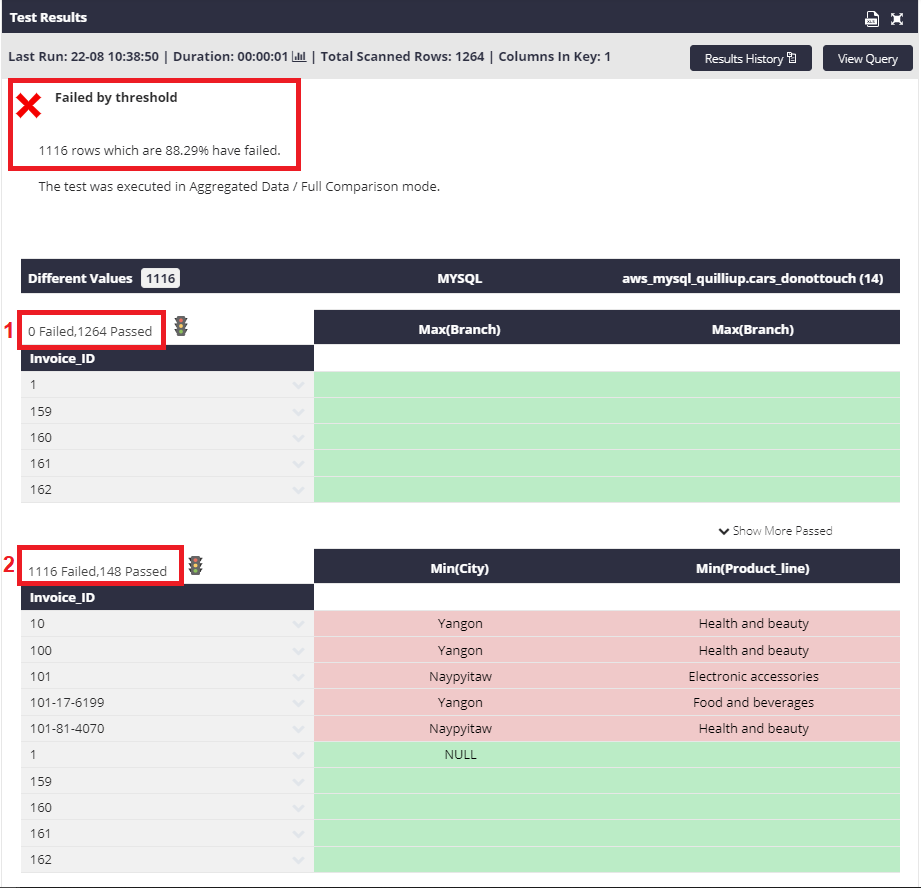Expand Test Results panel to fullscreen
The width and height of the screenshot is (921, 888).
[x=897, y=19]
